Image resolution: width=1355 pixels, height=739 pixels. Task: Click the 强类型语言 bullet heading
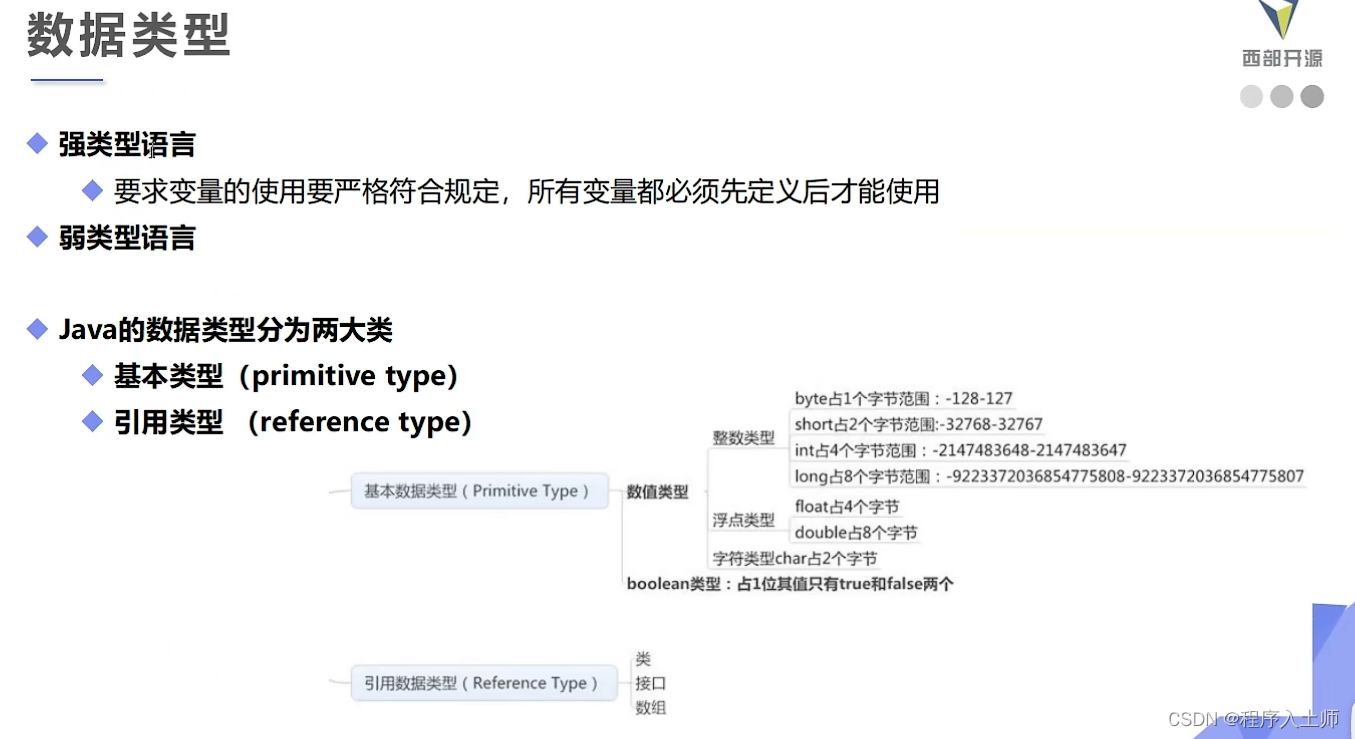[x=127, y=145]
